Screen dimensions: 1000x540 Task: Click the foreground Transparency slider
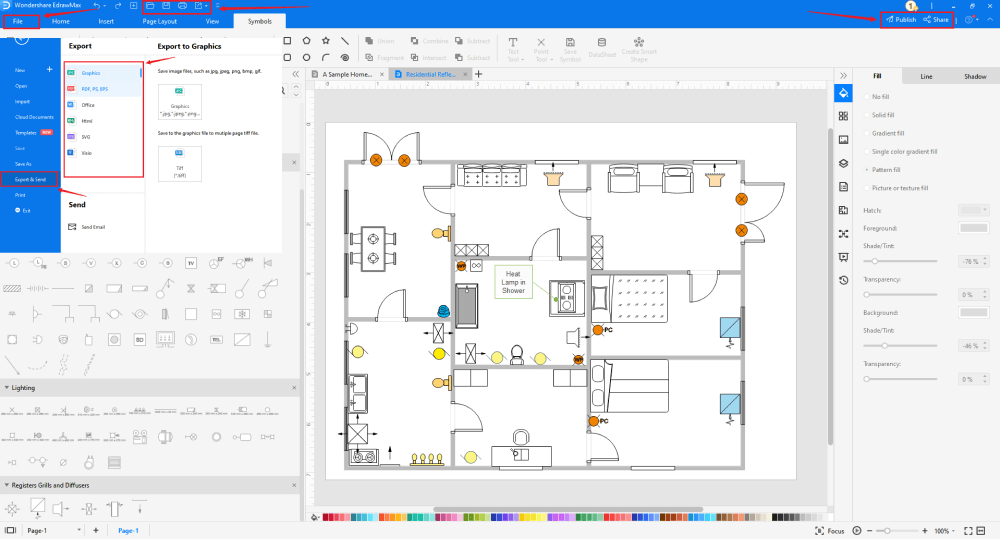[900, 295]
